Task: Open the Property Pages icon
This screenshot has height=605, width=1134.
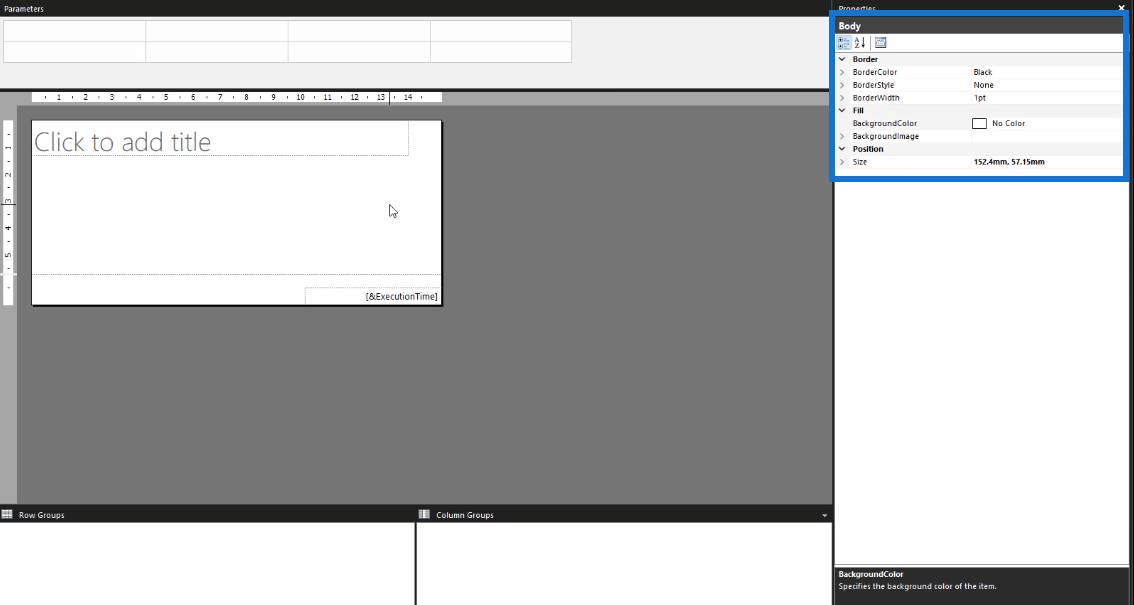Action: [880, 43]
